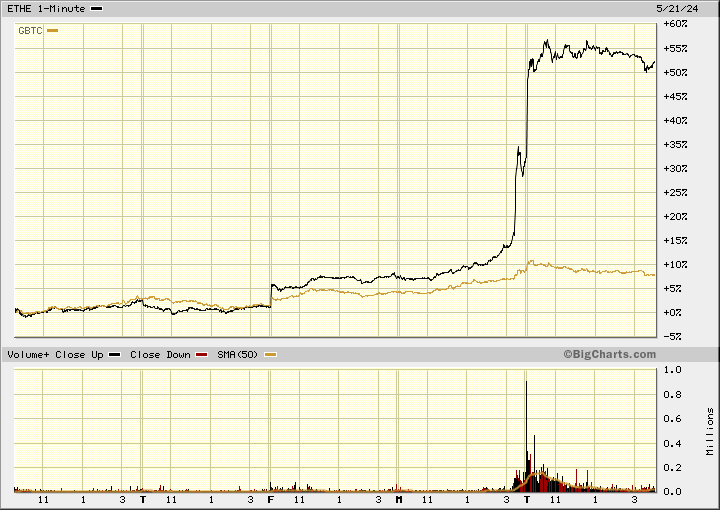Click the "0.0" volume axis label
The image size is (720, 510).
673,492
